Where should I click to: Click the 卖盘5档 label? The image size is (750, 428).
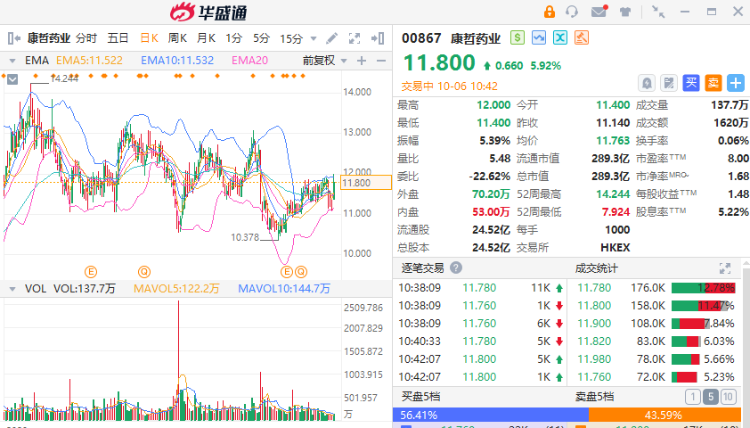[594, 396]
